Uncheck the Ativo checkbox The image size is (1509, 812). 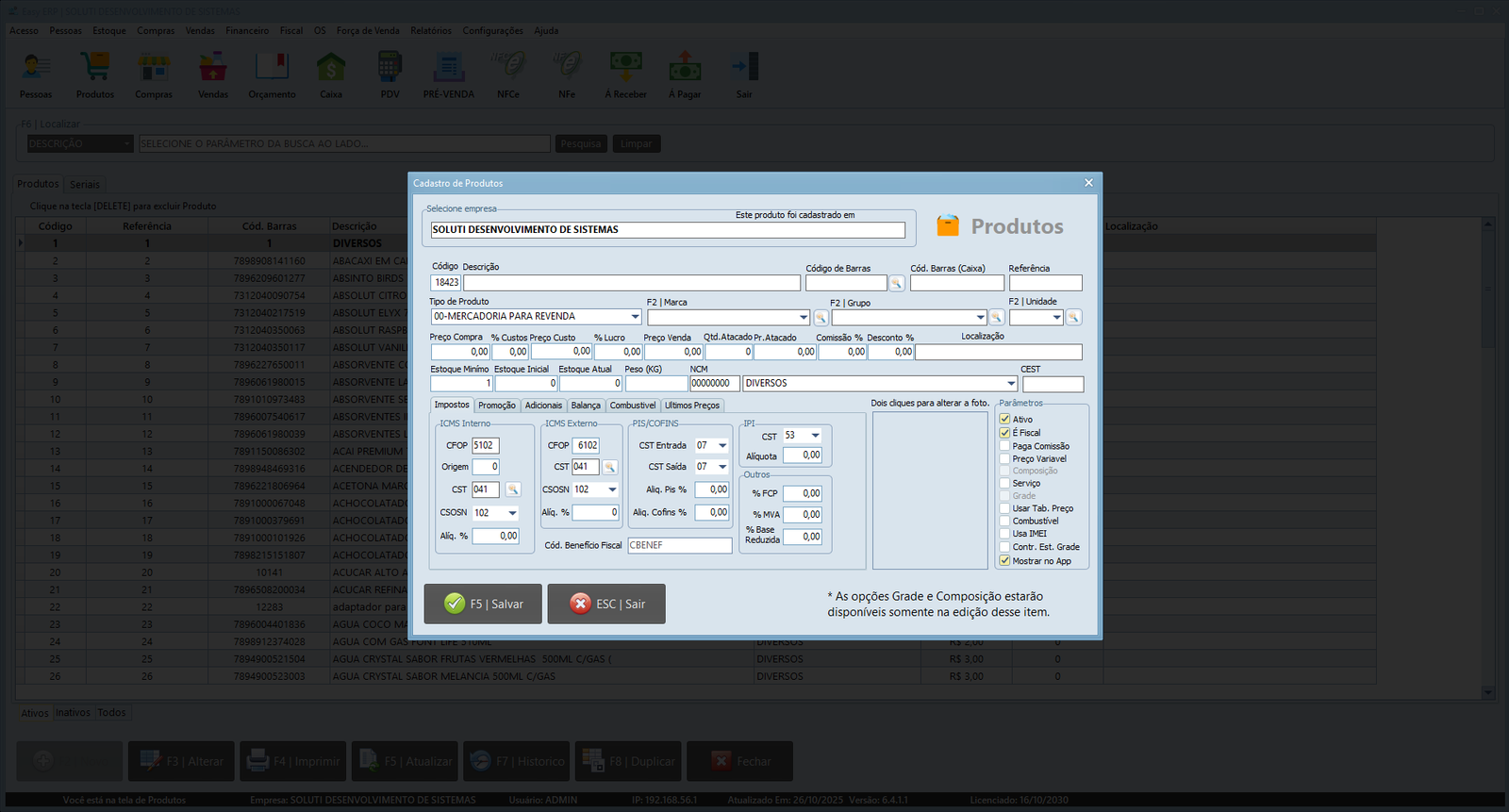point(1005,420)
